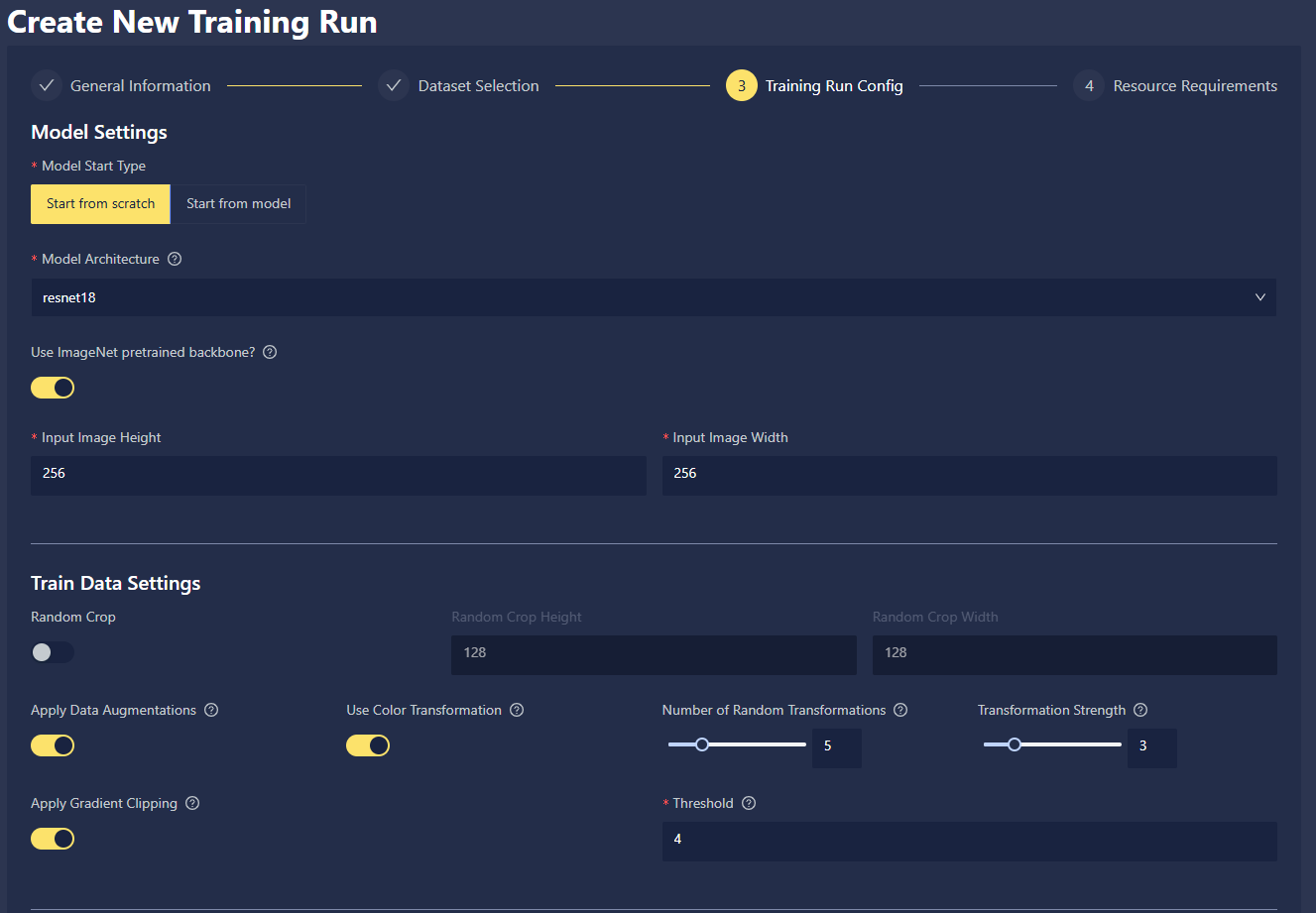Click the Model Start Type label
1316x913 pixels.
point(93,166)
